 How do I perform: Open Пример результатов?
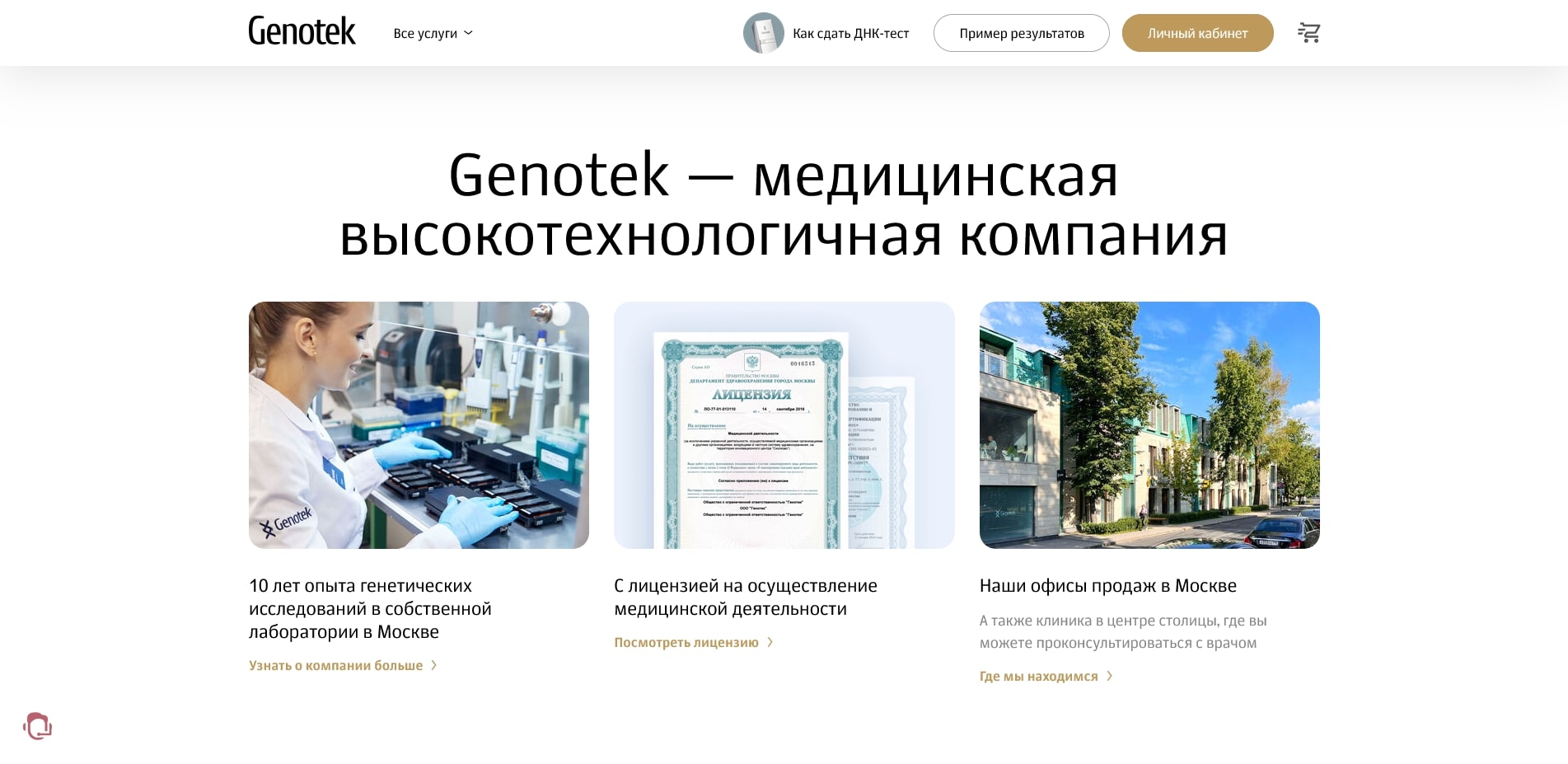[x=1021, y=33]
